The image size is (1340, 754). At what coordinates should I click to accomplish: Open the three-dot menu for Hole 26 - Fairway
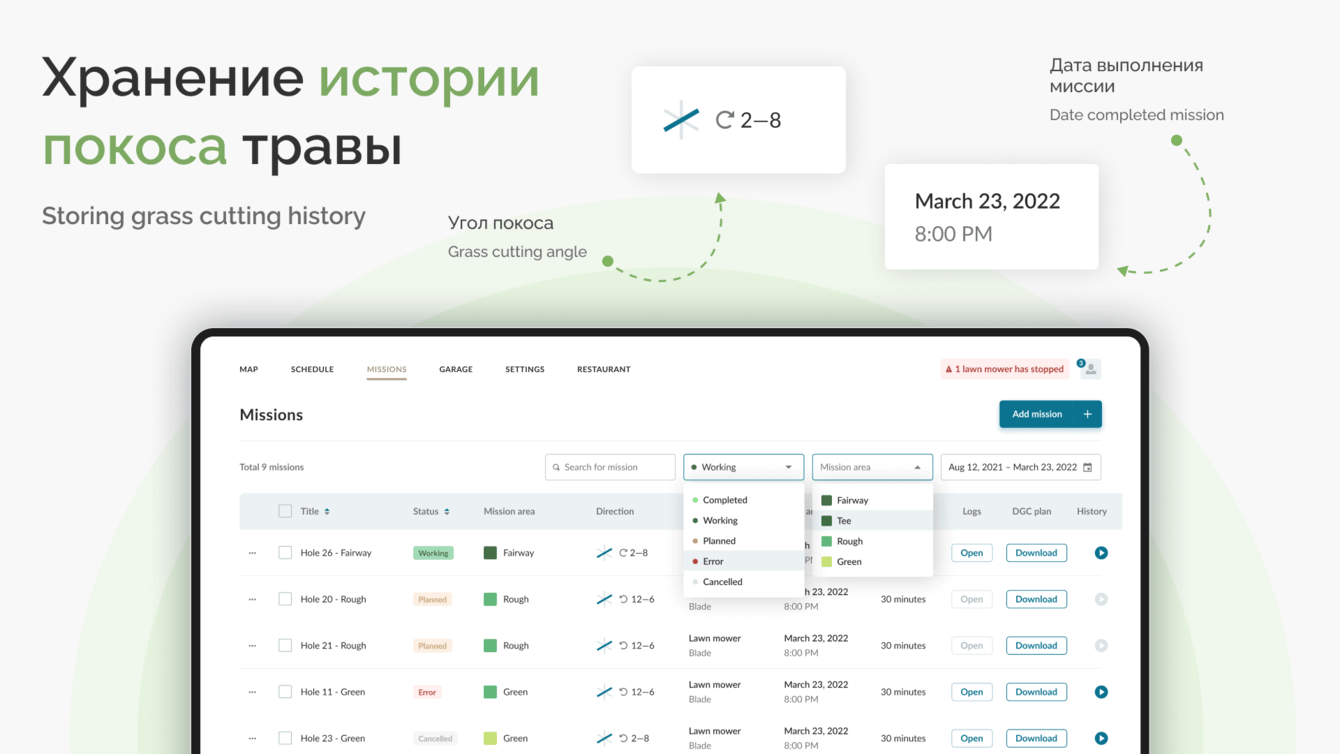pyautogui.click(x=252, y=553)
